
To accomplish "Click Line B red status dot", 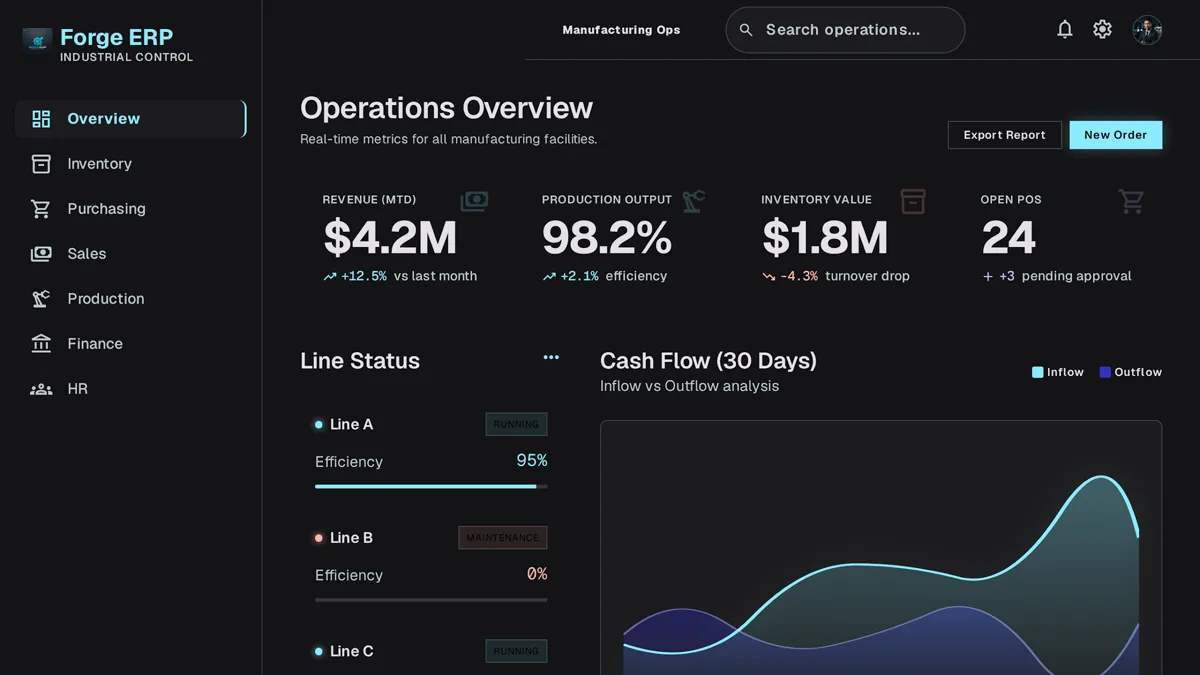I will 319,538.
